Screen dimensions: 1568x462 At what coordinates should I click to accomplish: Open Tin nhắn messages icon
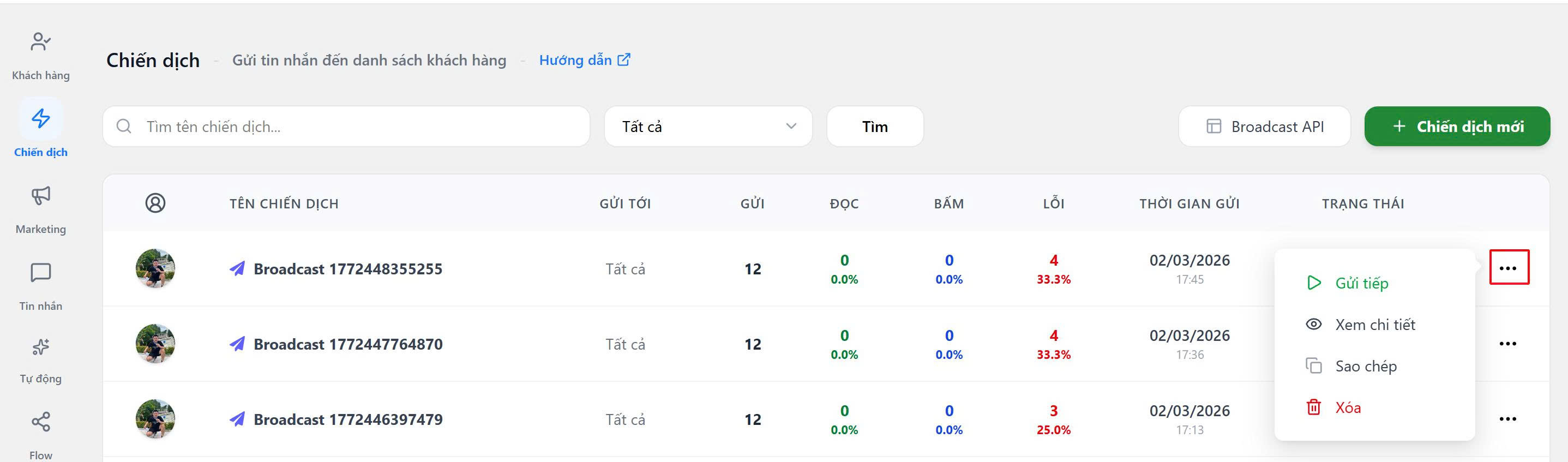(x=40, y=273)
